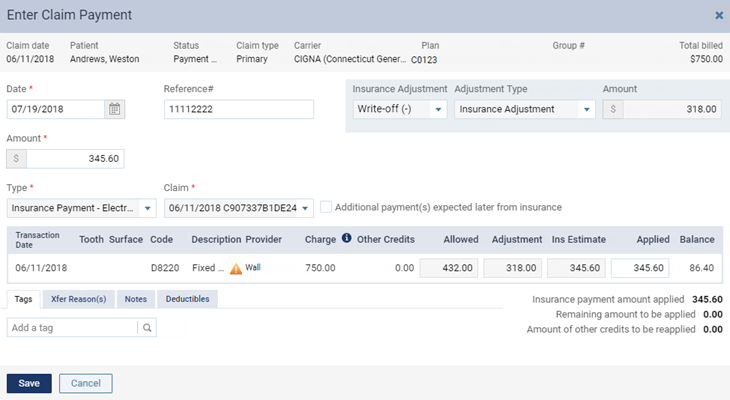Open the calendar date picker icon
The width and height of the screenshot is (730, 400).
coord(115,109)
